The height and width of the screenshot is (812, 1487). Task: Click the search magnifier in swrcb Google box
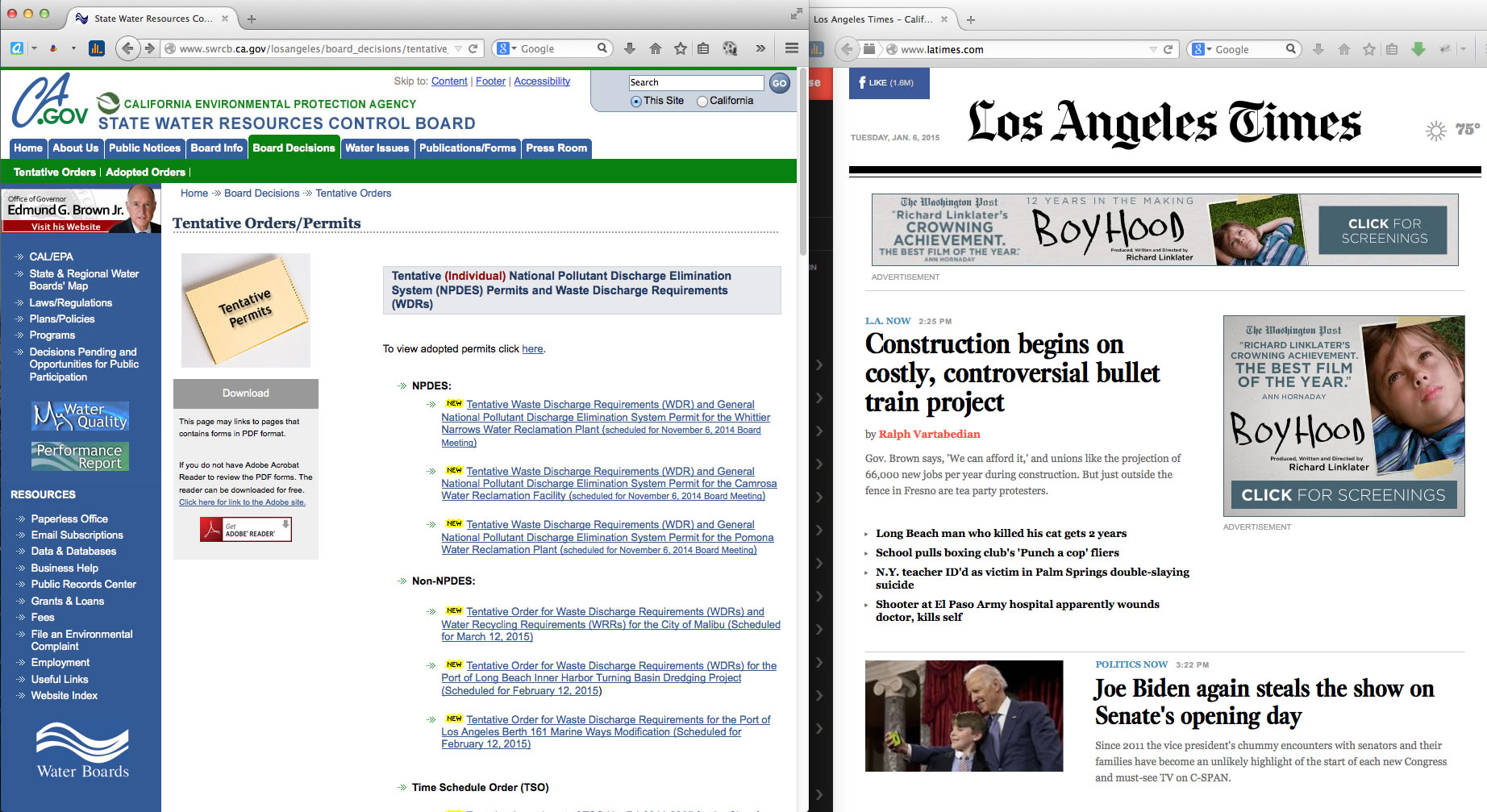(602, 48)
